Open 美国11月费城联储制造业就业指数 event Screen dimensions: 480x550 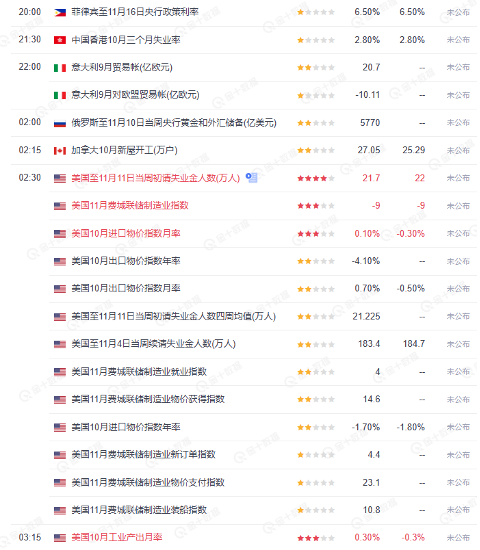point(139,371)
